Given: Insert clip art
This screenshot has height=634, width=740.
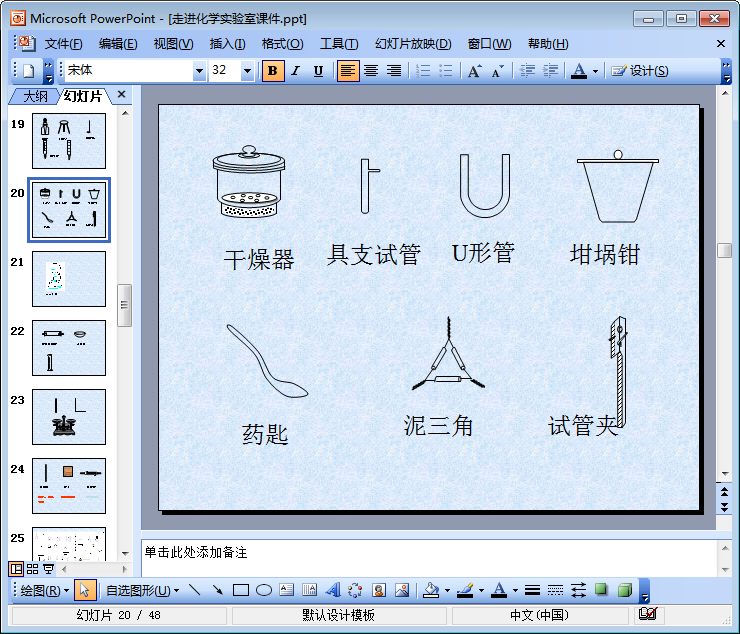Looking at the screenshot, I should pyautogui.click(x=378, y=590).
